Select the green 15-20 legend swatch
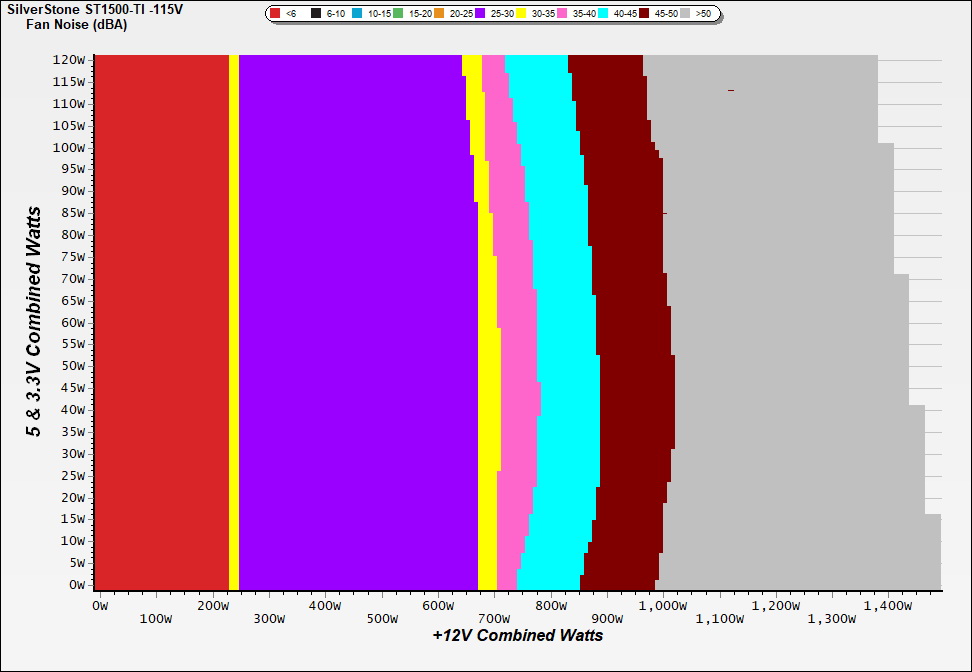 click(398, 14)
